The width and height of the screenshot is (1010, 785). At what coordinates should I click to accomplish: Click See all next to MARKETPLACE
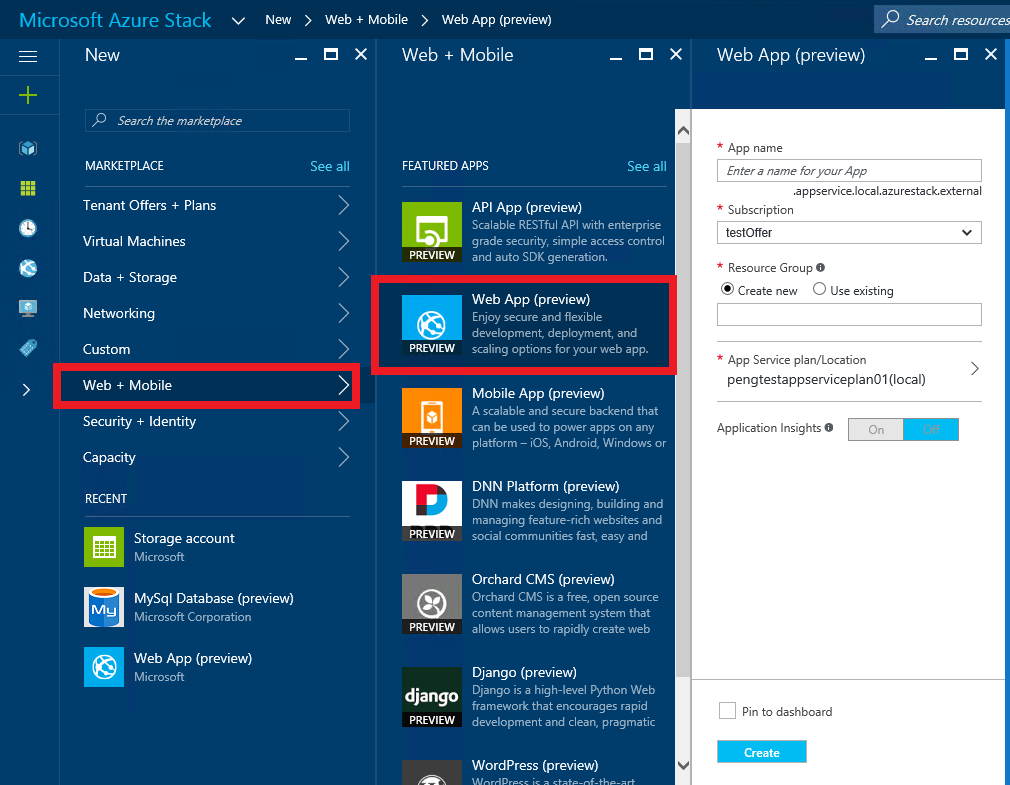click(x=330, y=166)
